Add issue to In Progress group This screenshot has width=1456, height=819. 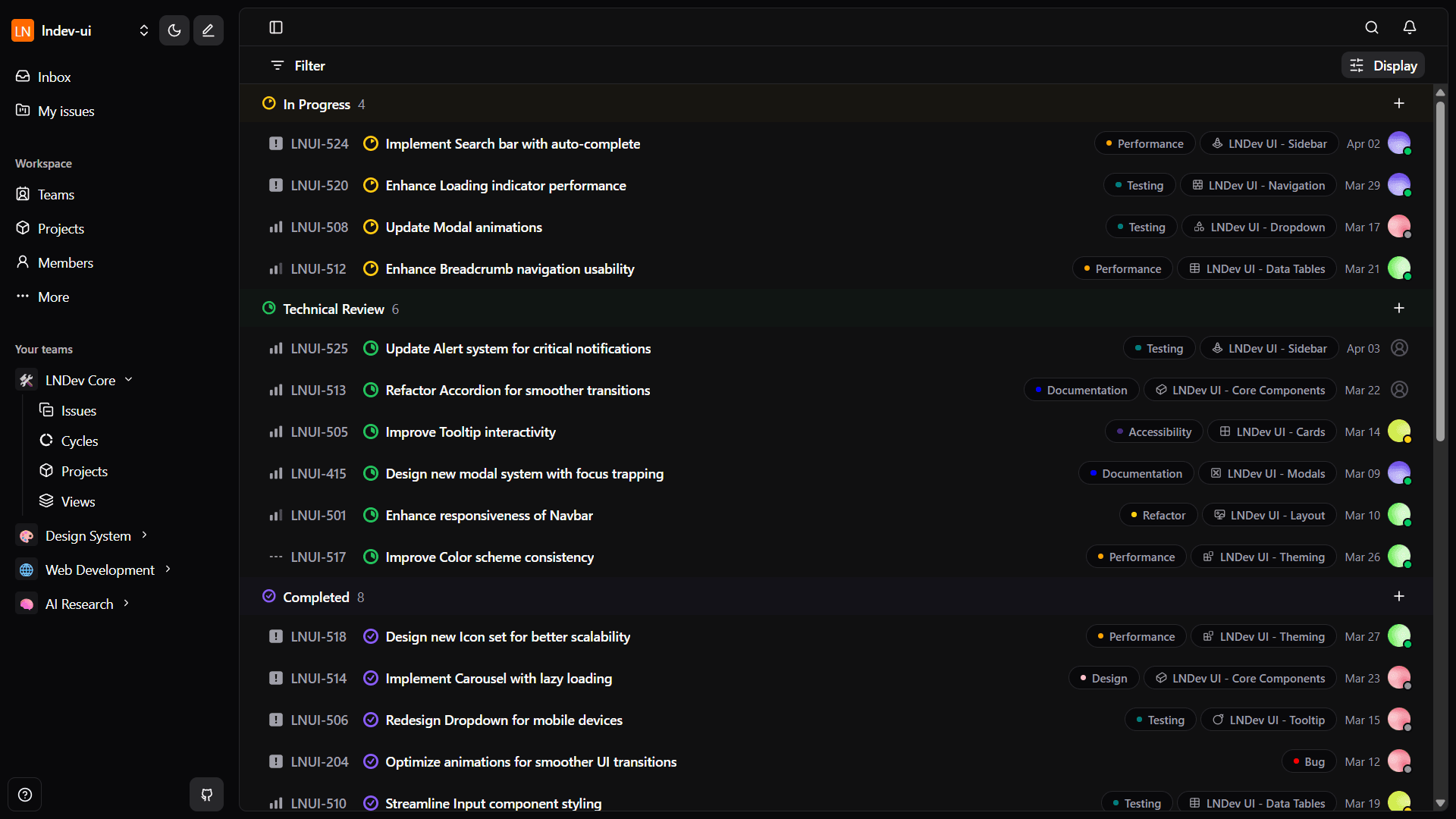pos(1399,103)
